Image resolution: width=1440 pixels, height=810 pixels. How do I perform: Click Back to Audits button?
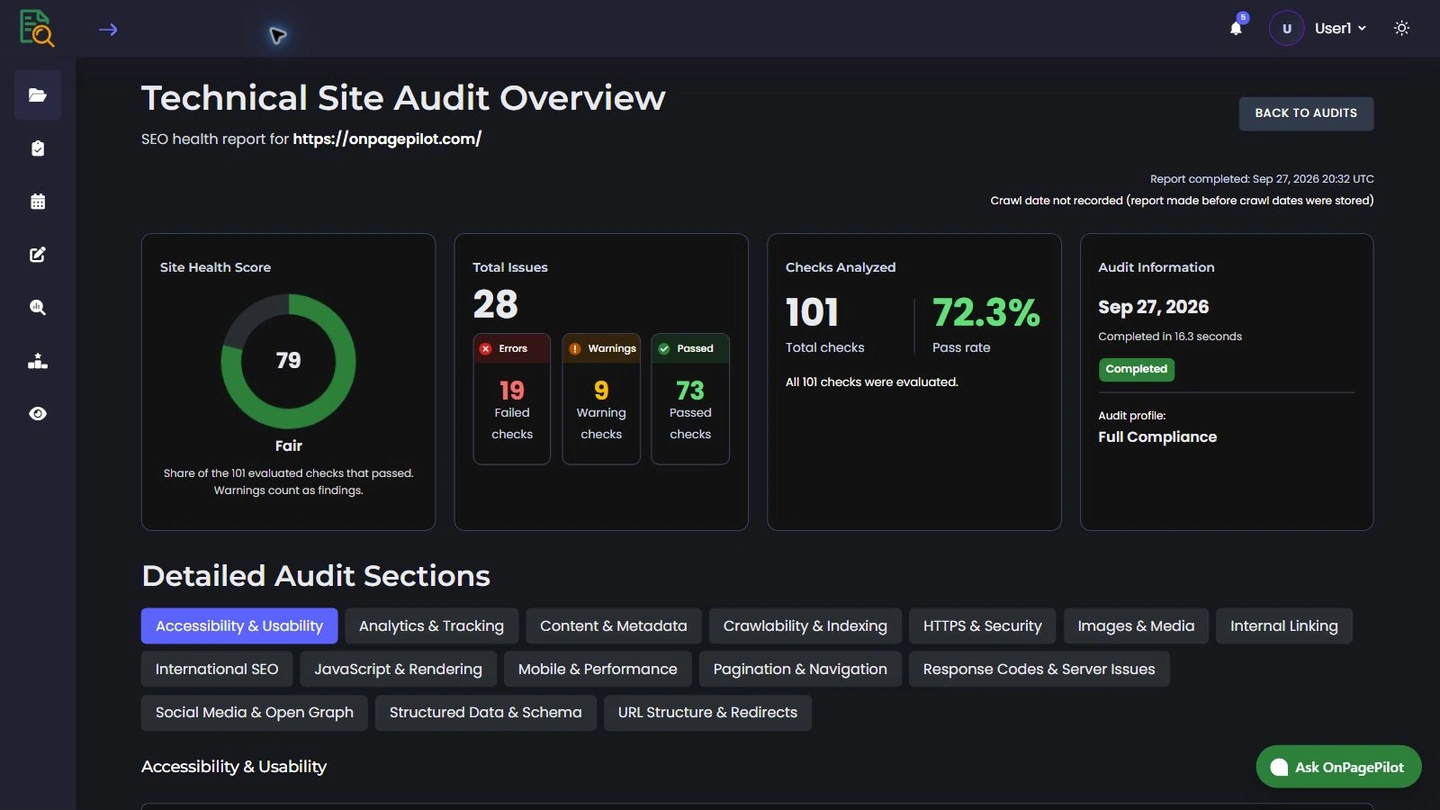(x=1306, y=113)
